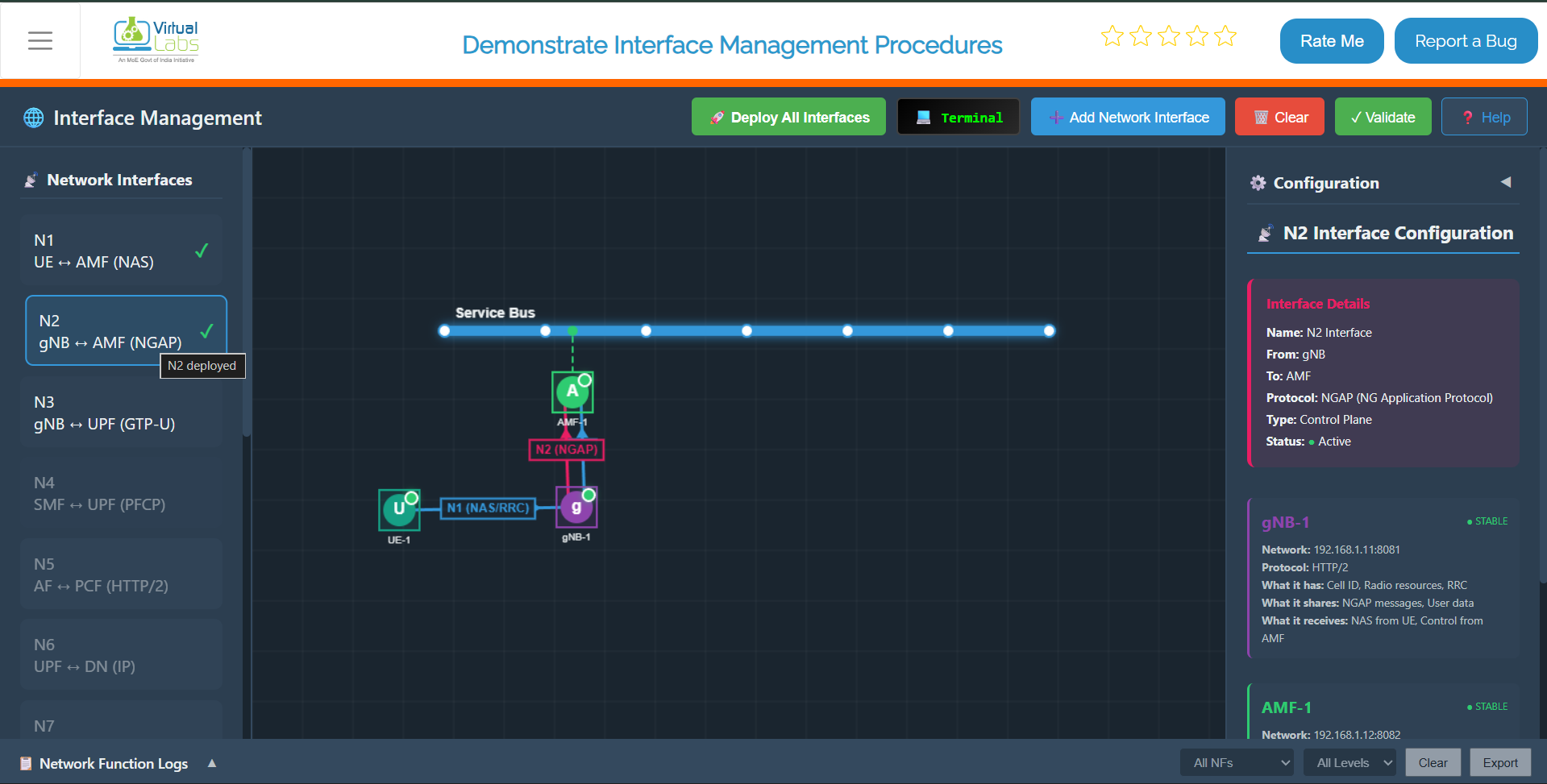Click Report a Bug
Viewport: 1547px width, 784px height.
point(1466,40)
